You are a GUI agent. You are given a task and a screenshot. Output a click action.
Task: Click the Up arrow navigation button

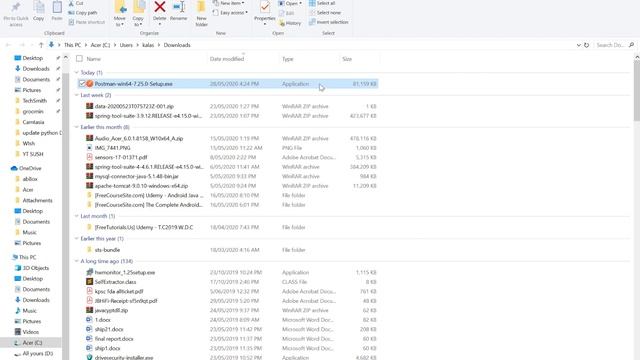point(41,45)
